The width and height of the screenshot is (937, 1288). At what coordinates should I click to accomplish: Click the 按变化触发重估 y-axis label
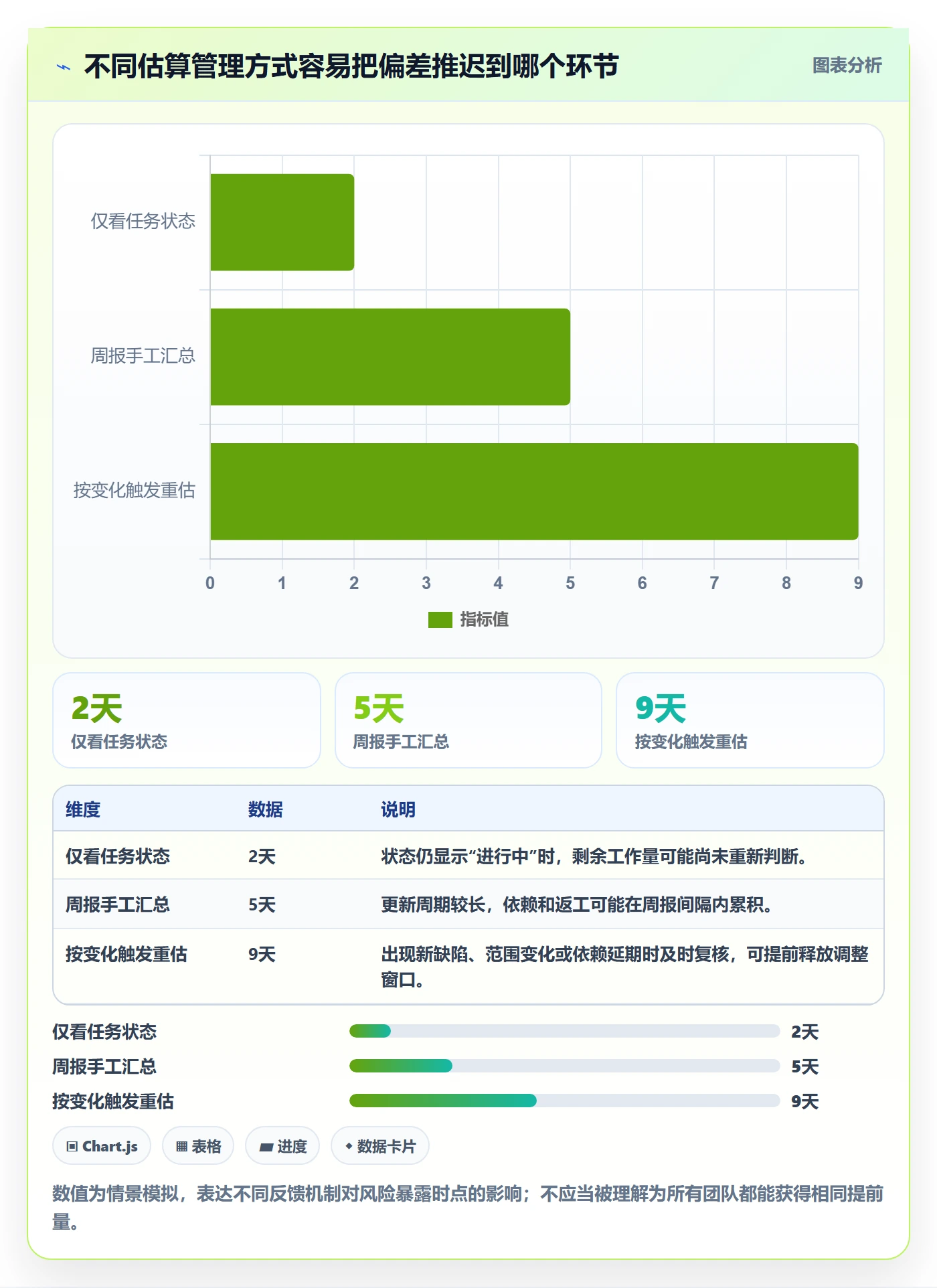click(135, 491)
